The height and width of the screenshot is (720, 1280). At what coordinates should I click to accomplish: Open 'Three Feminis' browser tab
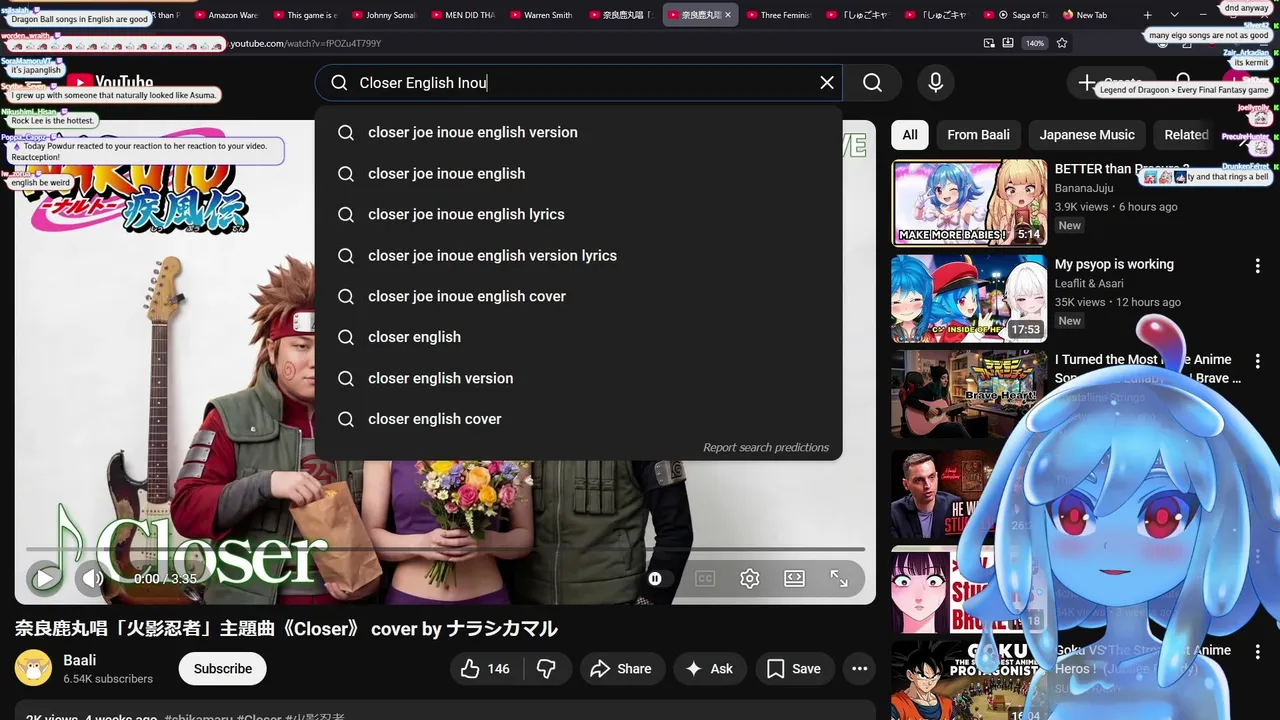tap(779, 15)
